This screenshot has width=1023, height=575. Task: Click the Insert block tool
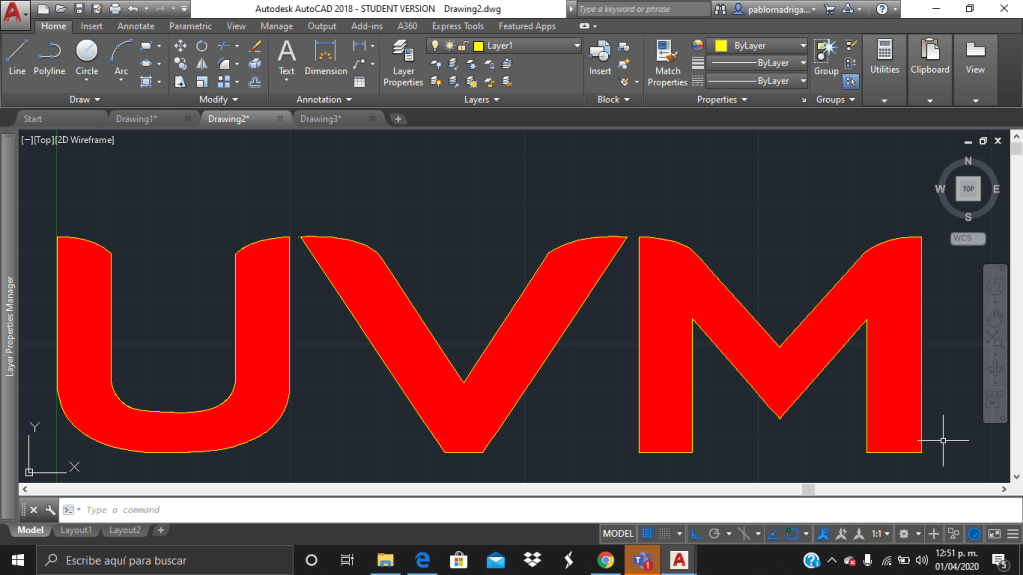click(x=600, y=58)
